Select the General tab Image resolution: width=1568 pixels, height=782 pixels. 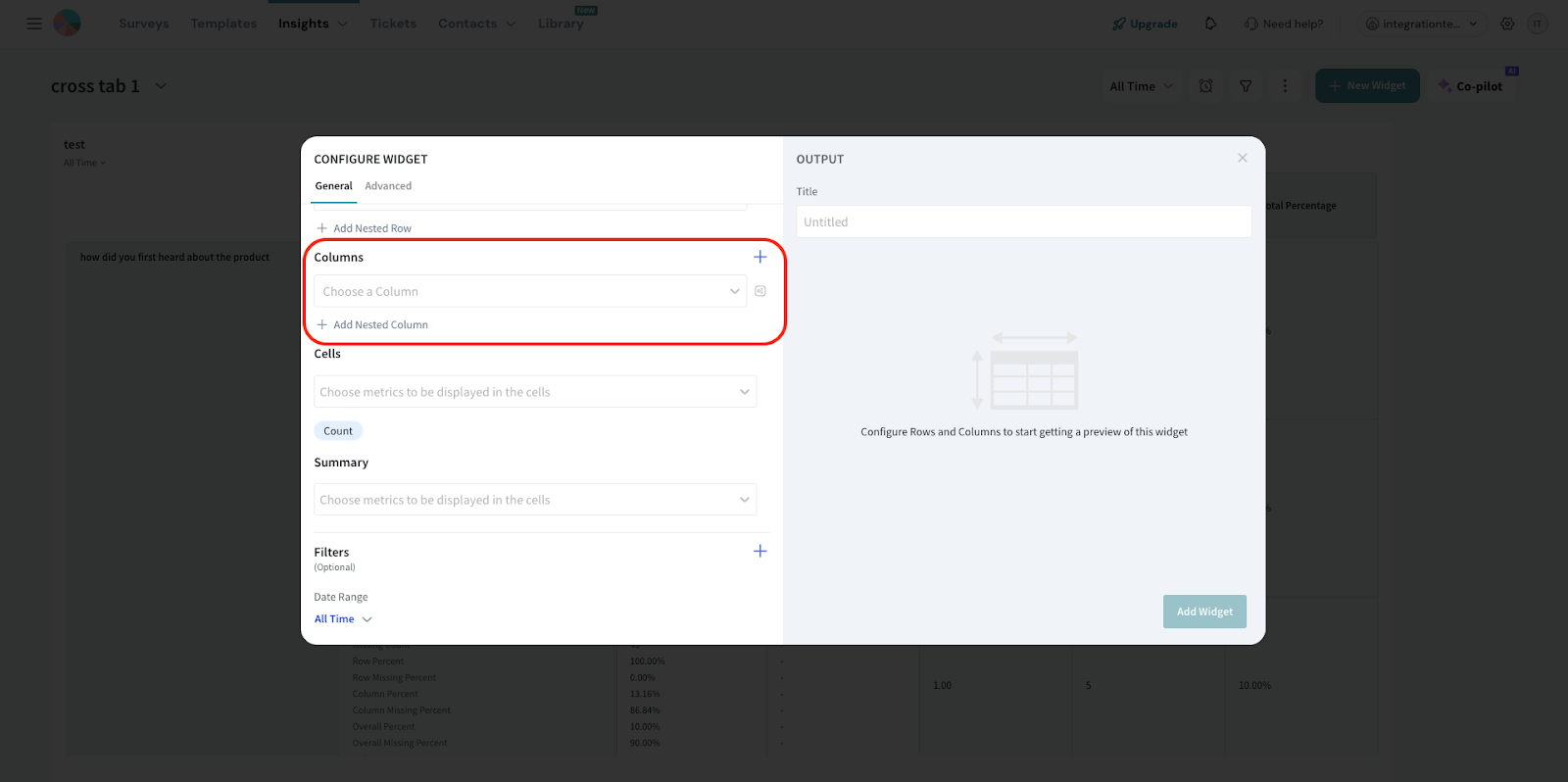333,186
